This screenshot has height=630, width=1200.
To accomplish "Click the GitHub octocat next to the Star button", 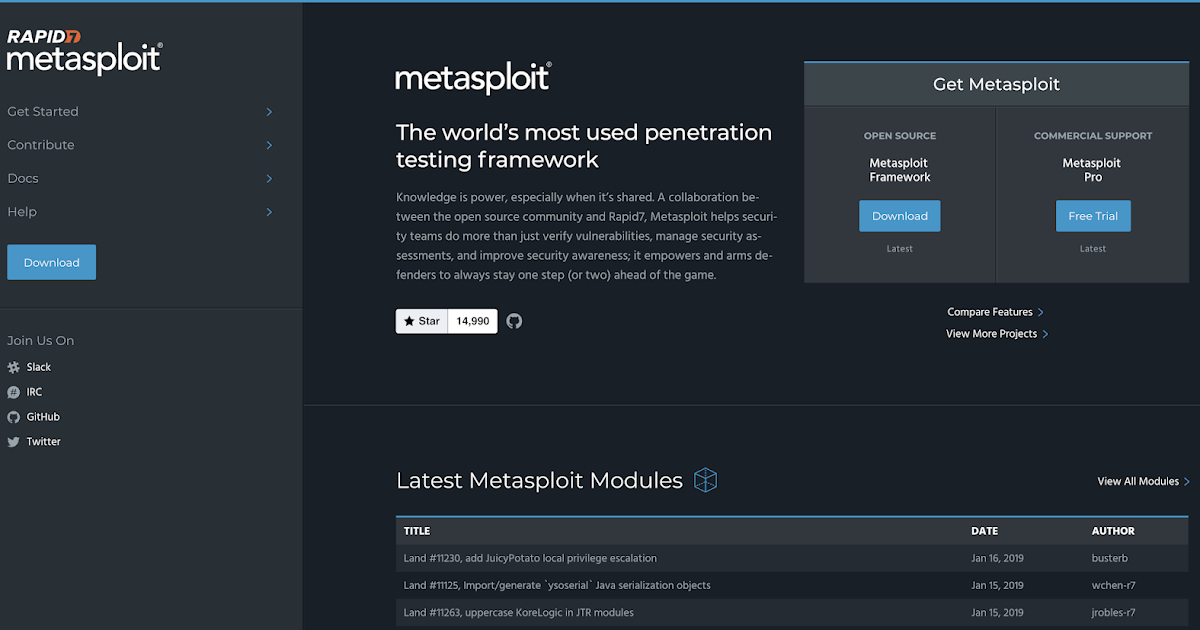I will 514,320.
